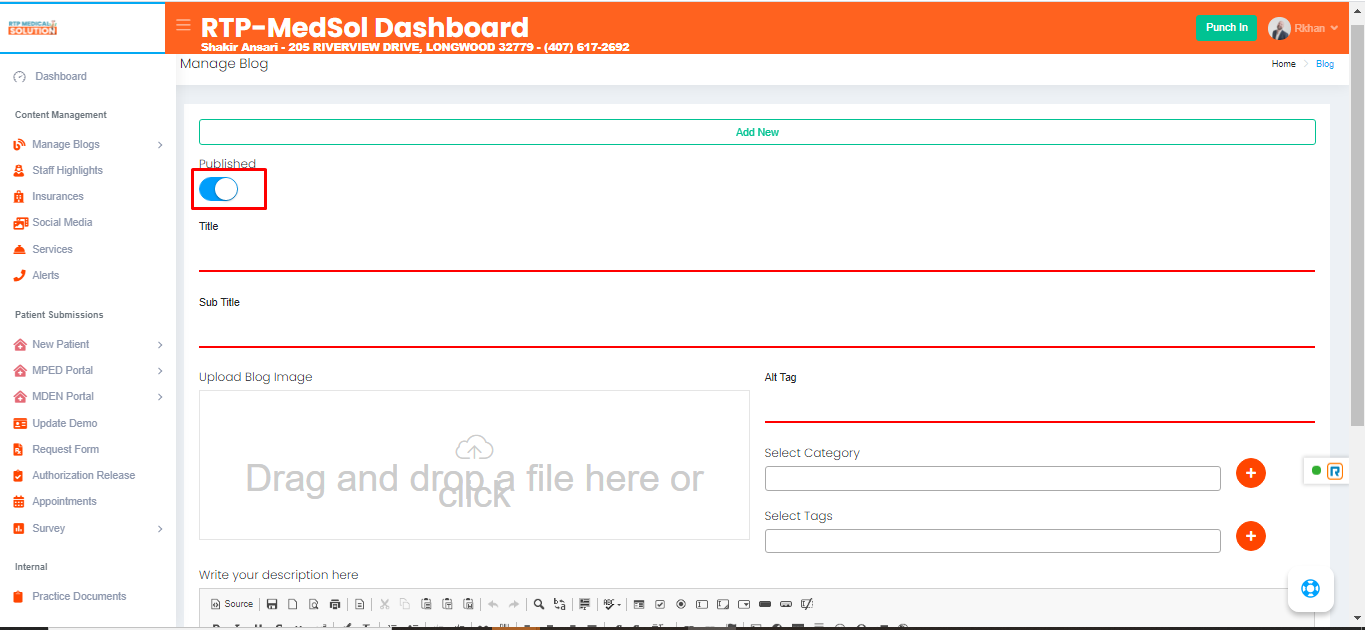Insert a Form using the editor toolbar

(639, 604)
